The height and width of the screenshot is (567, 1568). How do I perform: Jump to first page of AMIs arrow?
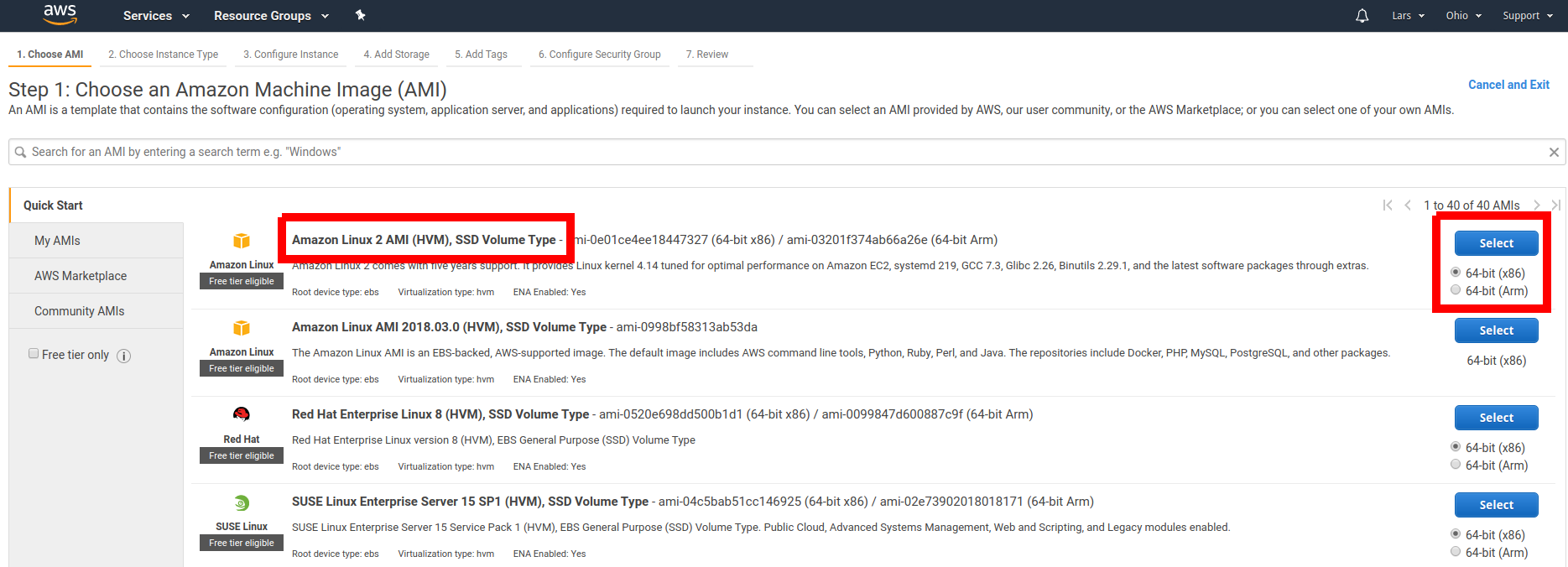coord(1388,205)
